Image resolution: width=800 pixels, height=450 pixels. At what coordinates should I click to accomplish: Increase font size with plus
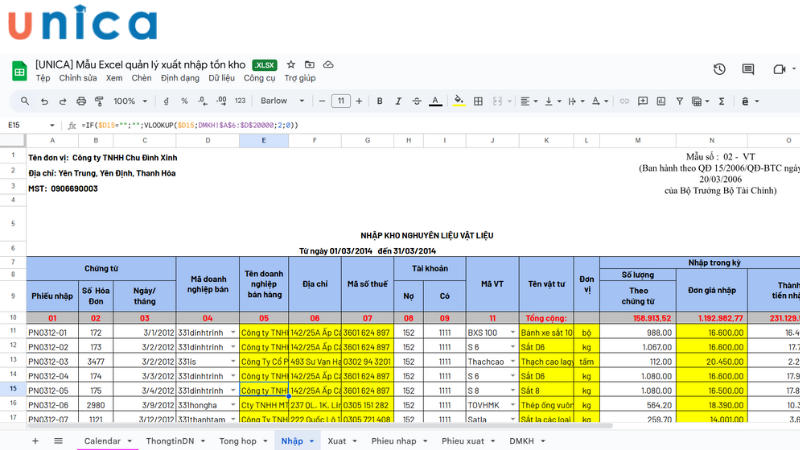coord(359,101)
